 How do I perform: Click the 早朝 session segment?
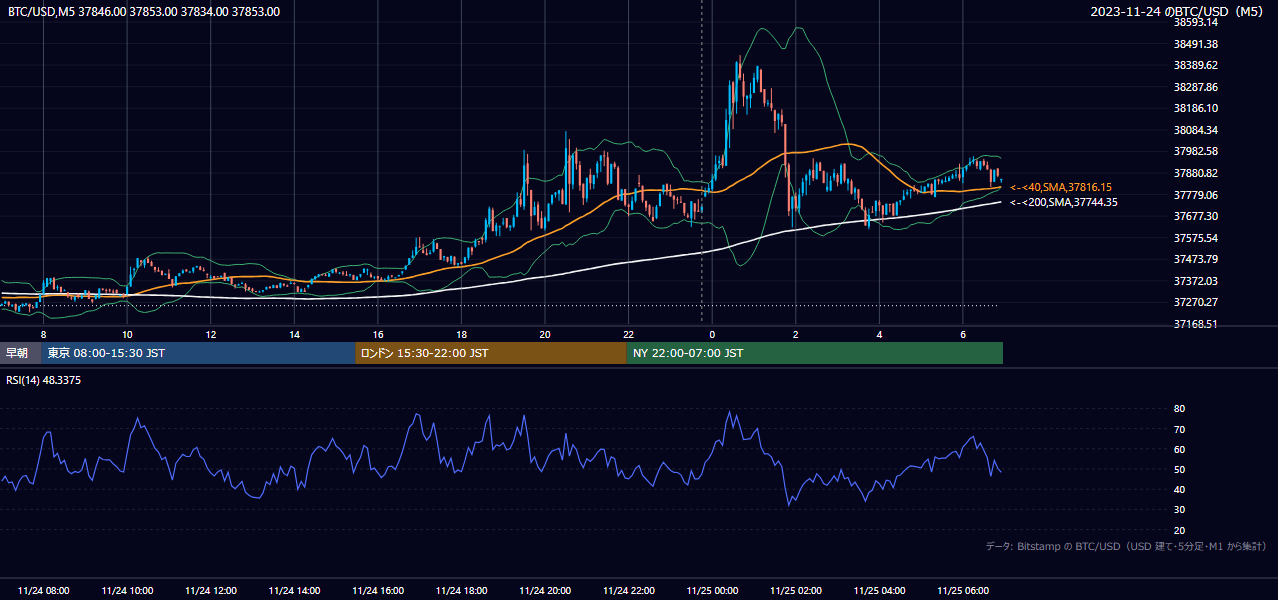pos(20,353)
